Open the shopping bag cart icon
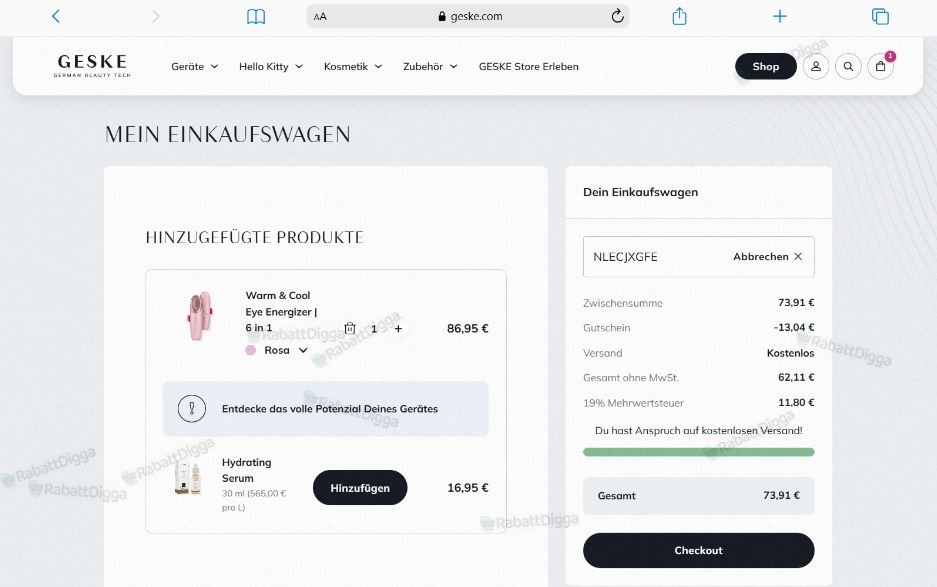937x587 pixels. [x=880, y=67]
